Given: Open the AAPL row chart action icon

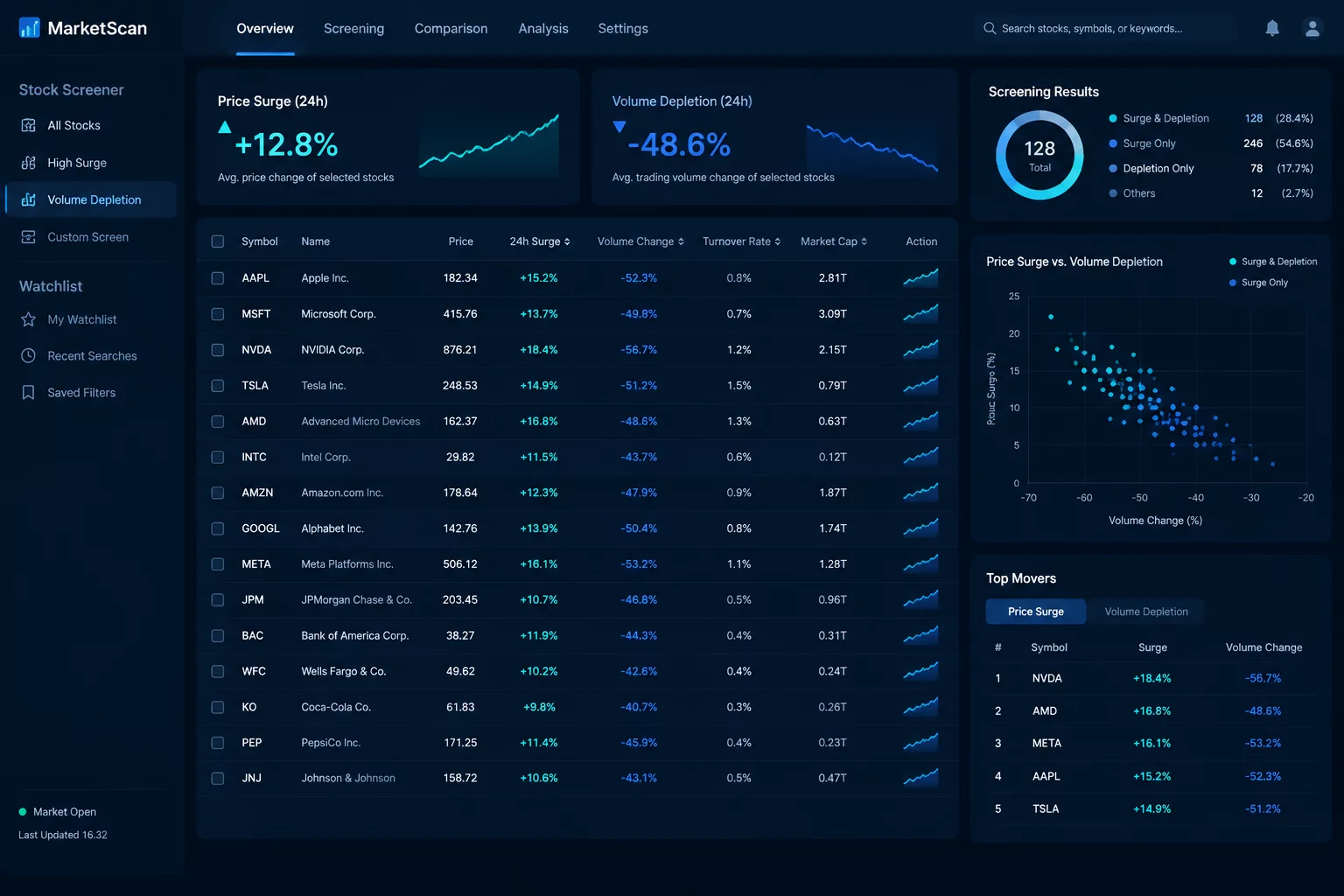Looking at the screenshot, I should 920,278.
